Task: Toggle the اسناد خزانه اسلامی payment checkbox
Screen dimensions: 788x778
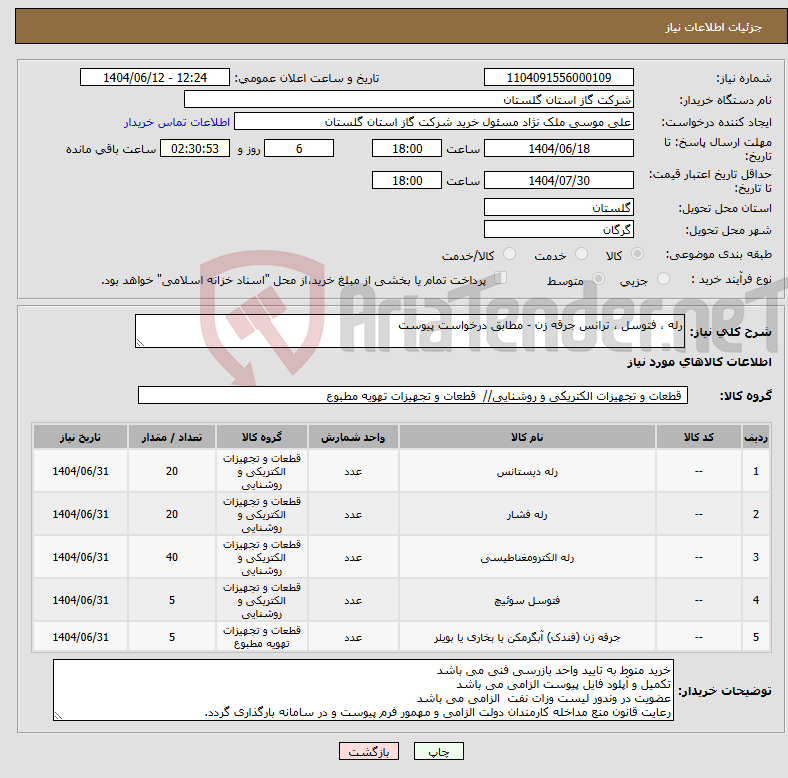Action: click(x=500, y=278)
